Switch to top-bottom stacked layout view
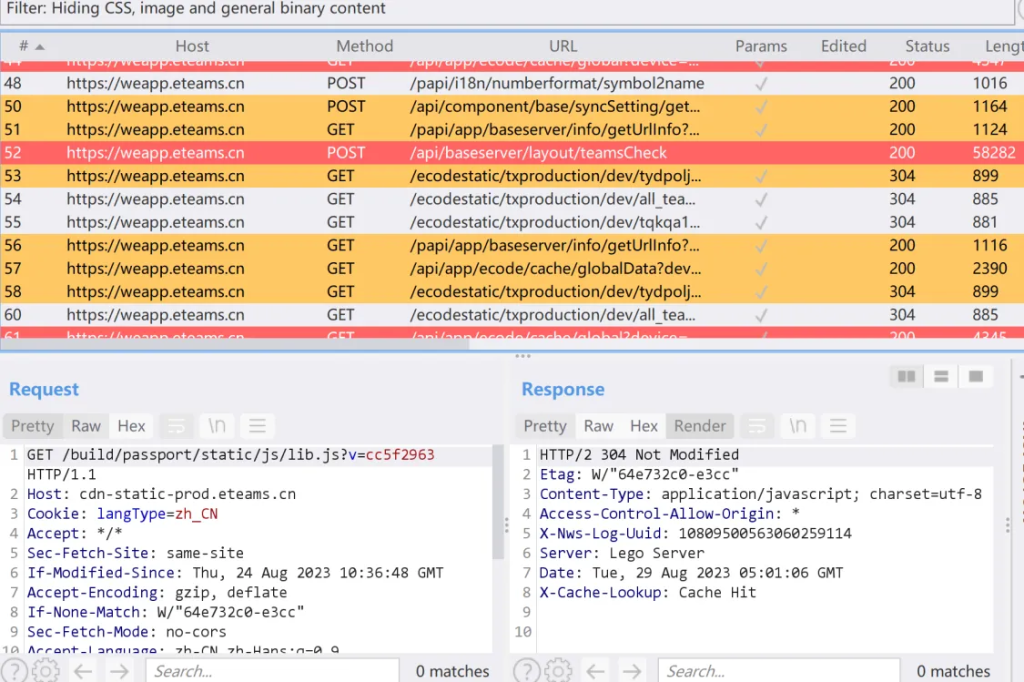 [x=941, y=377]
